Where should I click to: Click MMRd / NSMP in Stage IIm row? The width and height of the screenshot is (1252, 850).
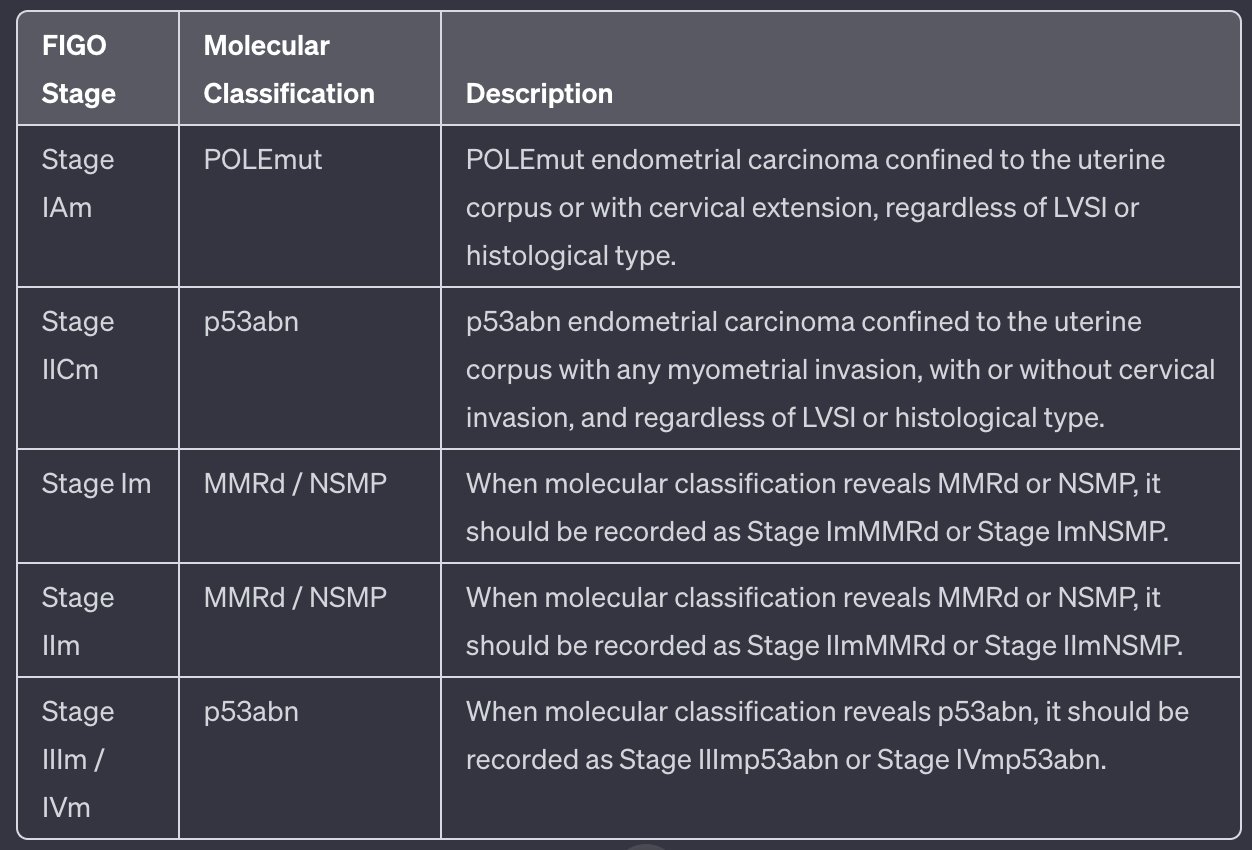[x=295, y=598]
